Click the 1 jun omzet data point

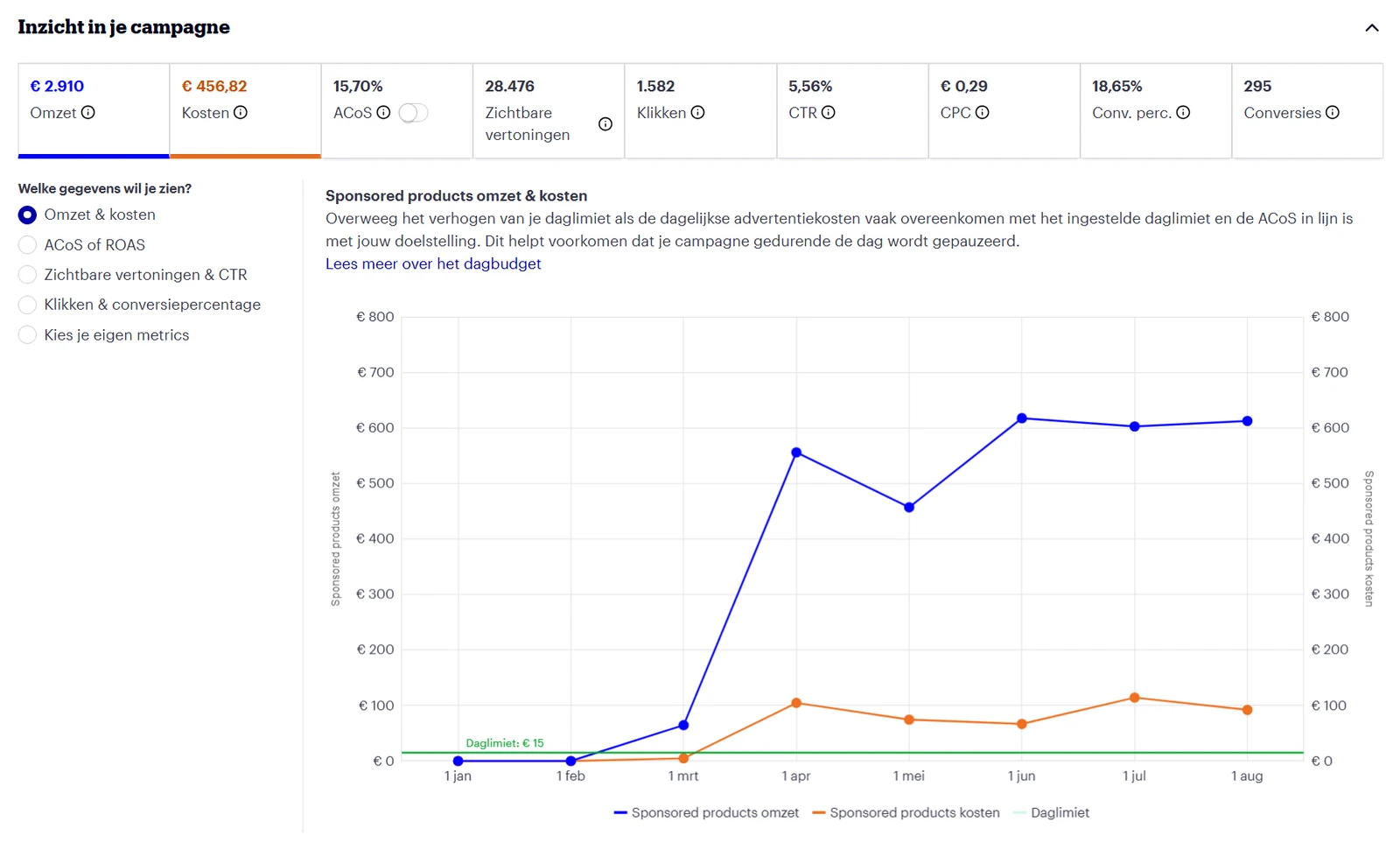tap(1022, 418)
